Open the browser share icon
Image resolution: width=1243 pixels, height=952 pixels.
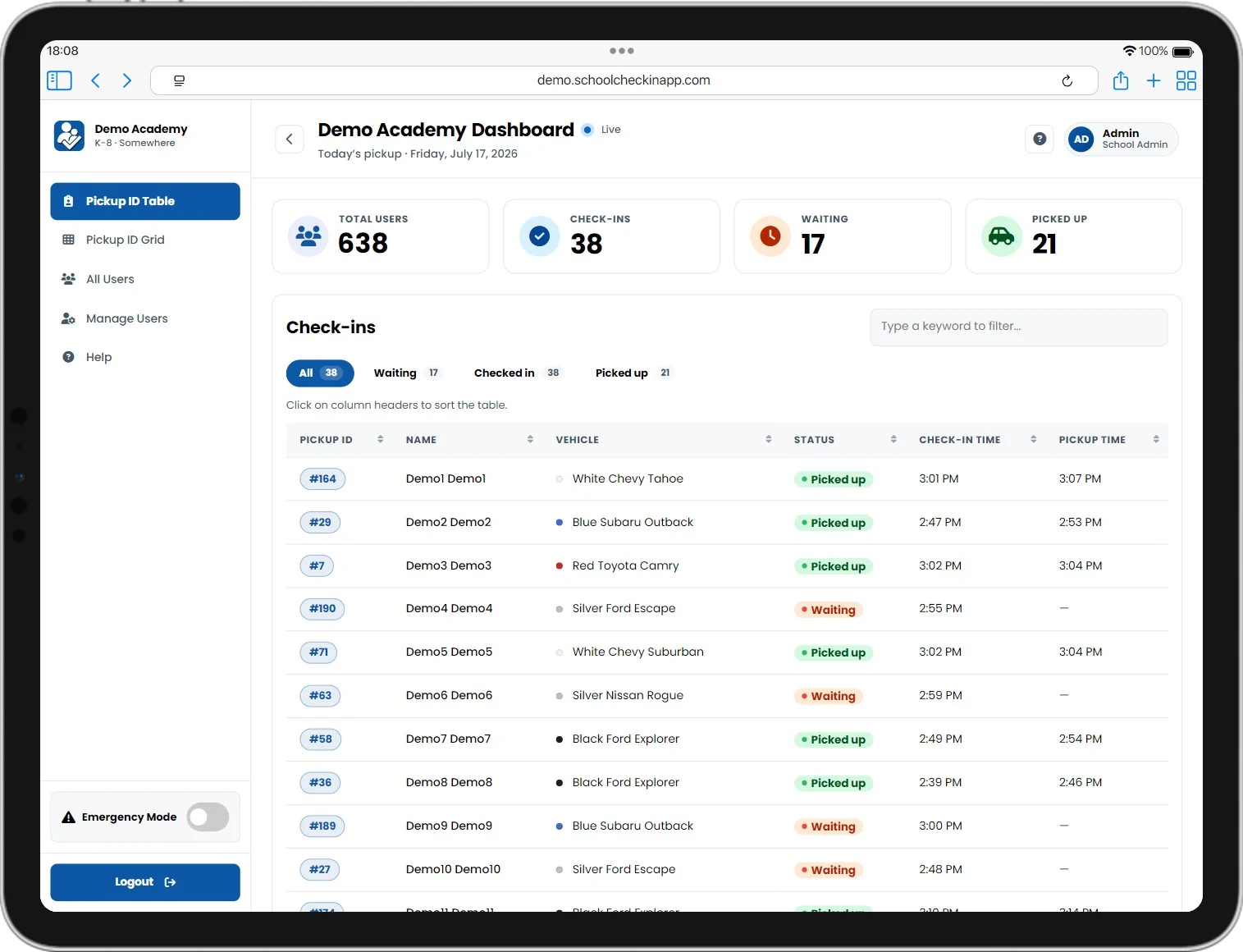click(x=1121, y=80)
